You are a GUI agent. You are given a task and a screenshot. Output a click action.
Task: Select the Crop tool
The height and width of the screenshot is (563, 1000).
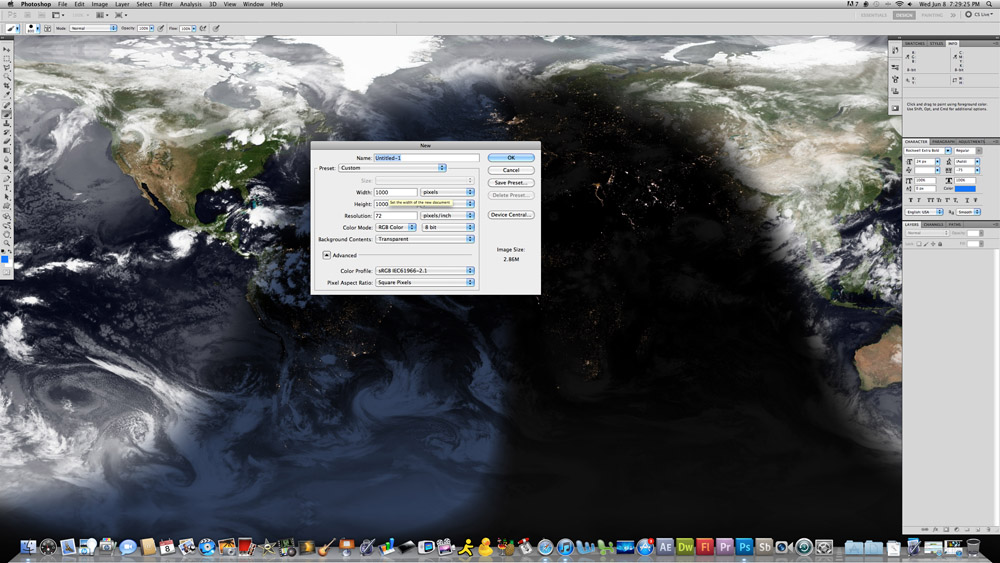tap(7, 86)
